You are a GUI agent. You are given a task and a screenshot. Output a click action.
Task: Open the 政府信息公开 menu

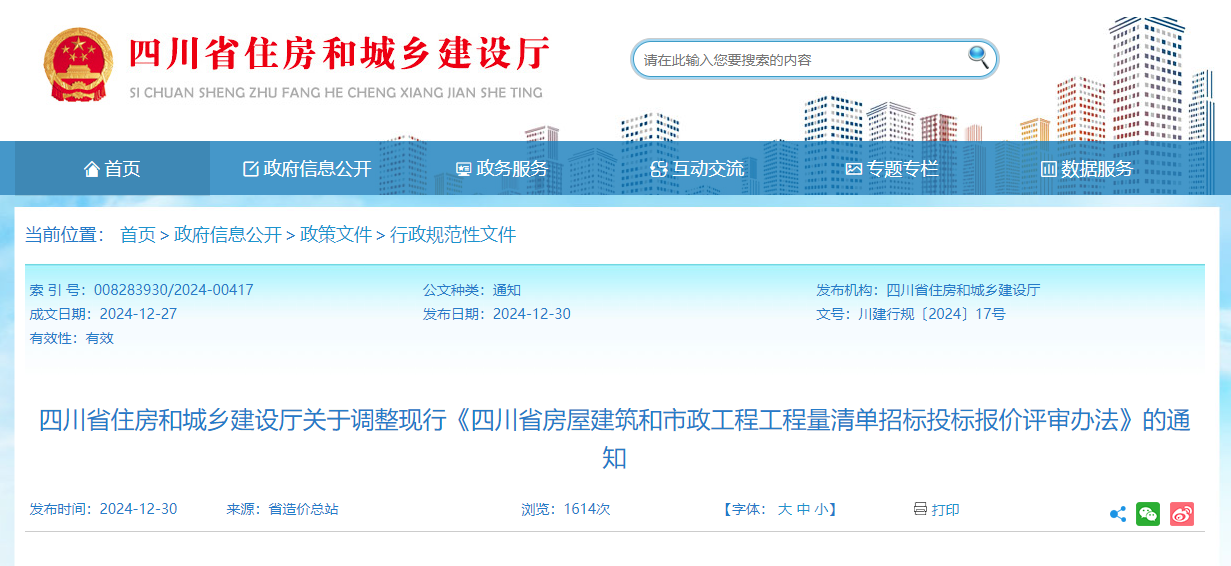(307, 169)
